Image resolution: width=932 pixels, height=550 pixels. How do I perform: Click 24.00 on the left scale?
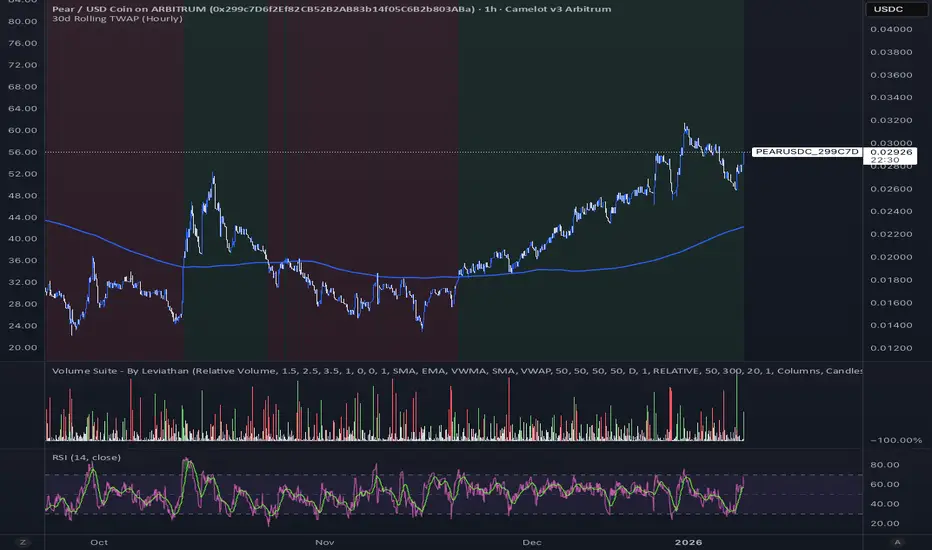tap(23, 325)
